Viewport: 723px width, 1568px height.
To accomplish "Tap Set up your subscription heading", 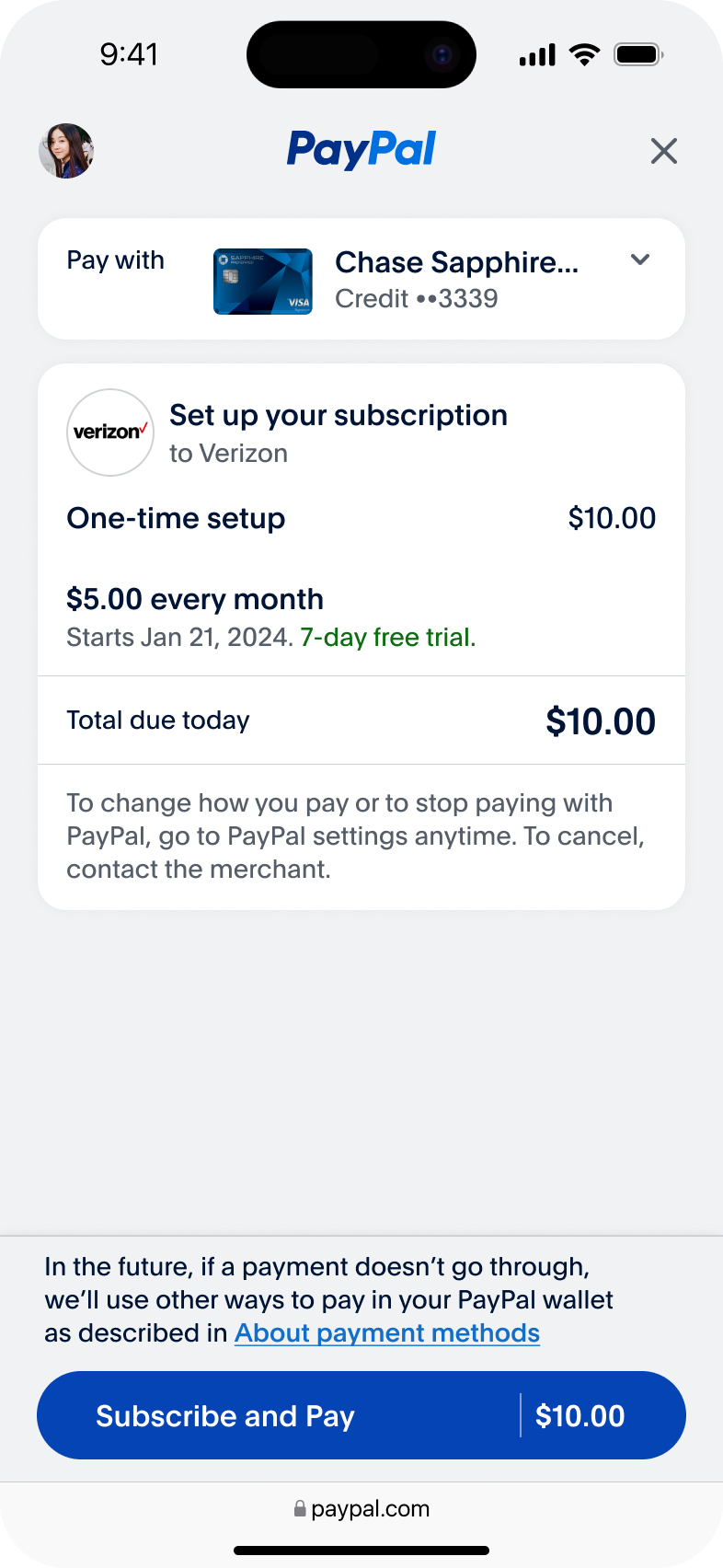I will tap(339, 416).
